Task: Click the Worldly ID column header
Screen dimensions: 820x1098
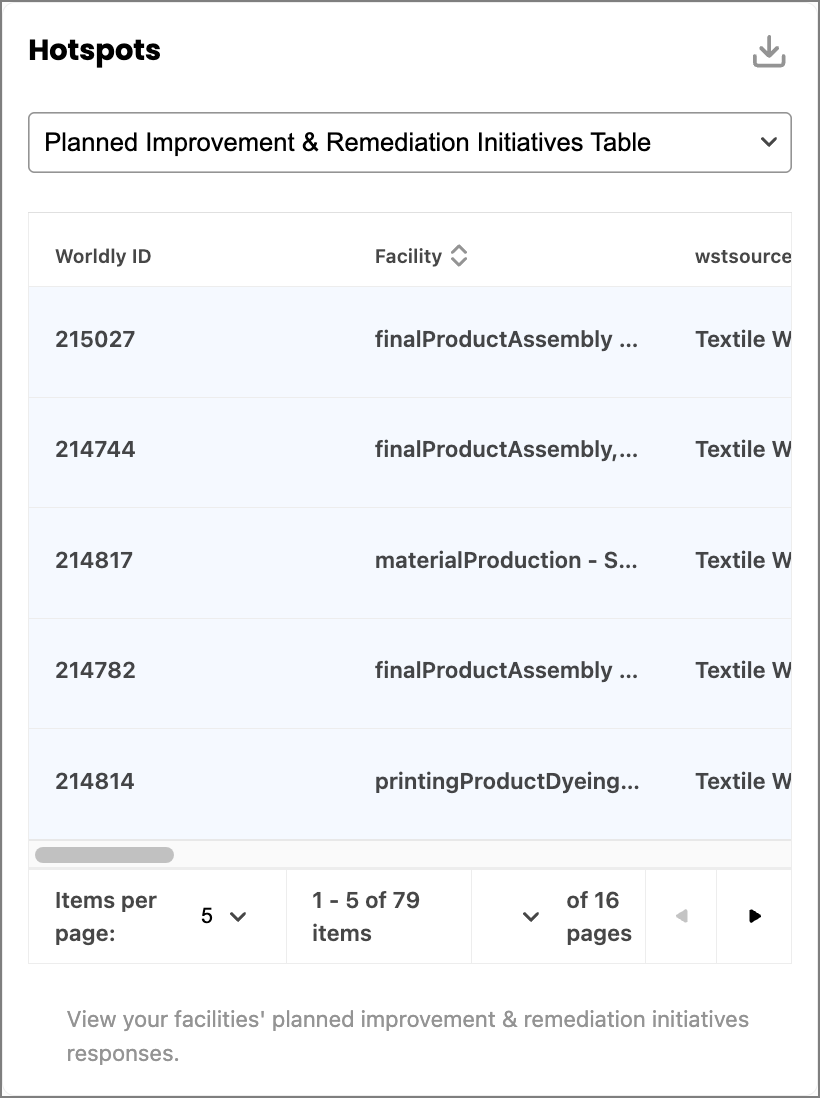Action: click(103, 256)
